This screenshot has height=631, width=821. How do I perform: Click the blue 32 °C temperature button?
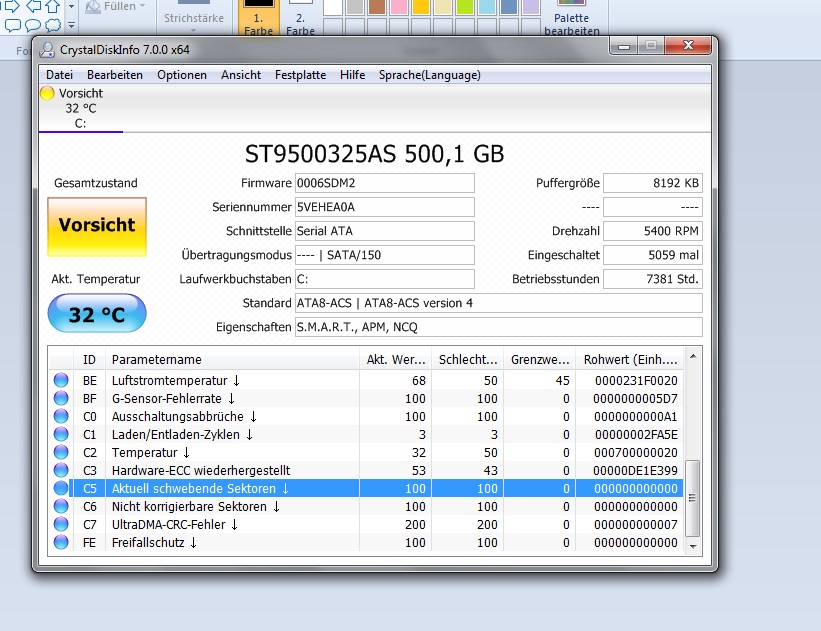click(x=97, y=313)
